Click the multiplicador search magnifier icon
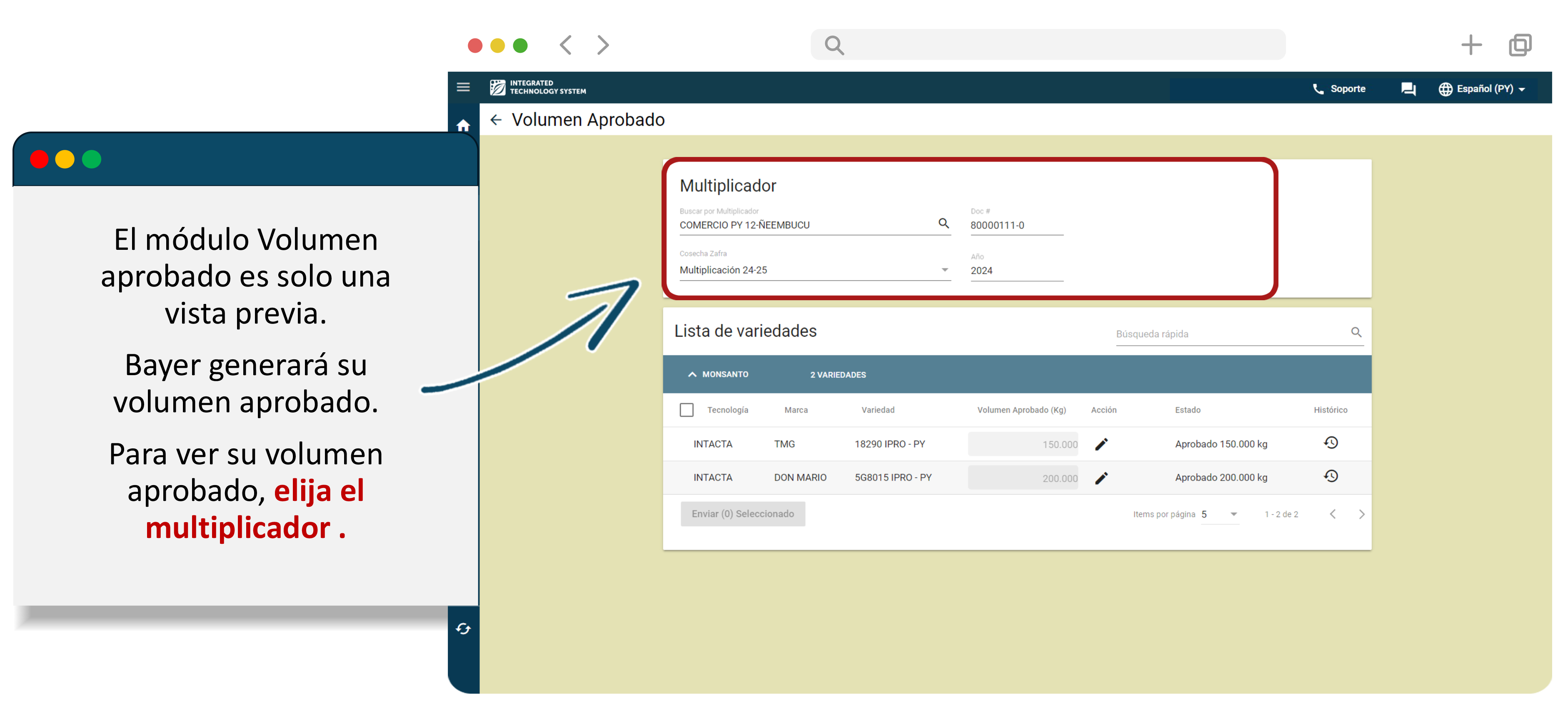 point(944,223)
